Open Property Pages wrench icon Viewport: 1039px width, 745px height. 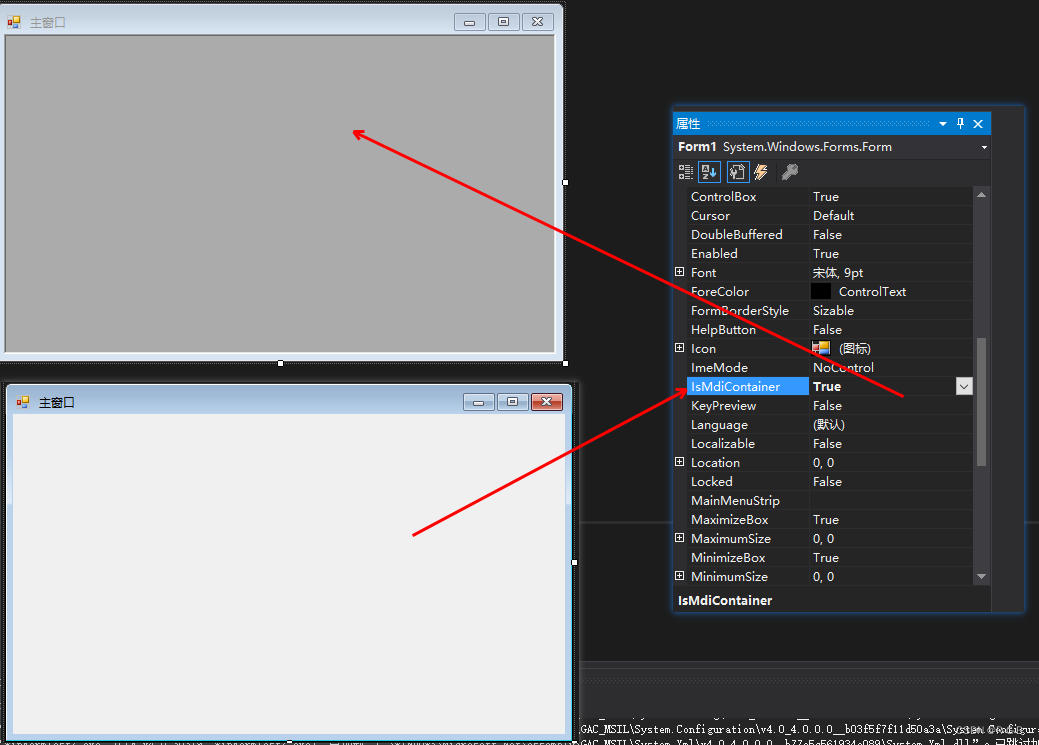(x=789, y=172)
